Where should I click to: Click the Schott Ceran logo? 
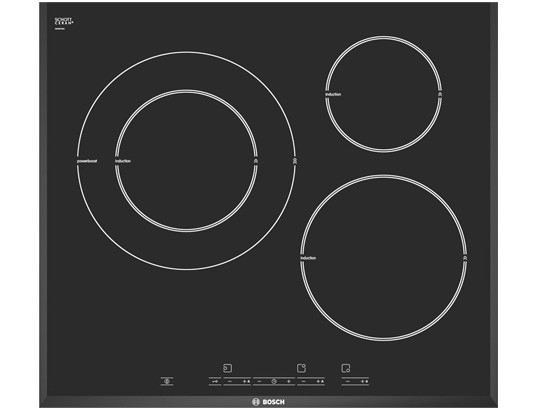point(64,22)
